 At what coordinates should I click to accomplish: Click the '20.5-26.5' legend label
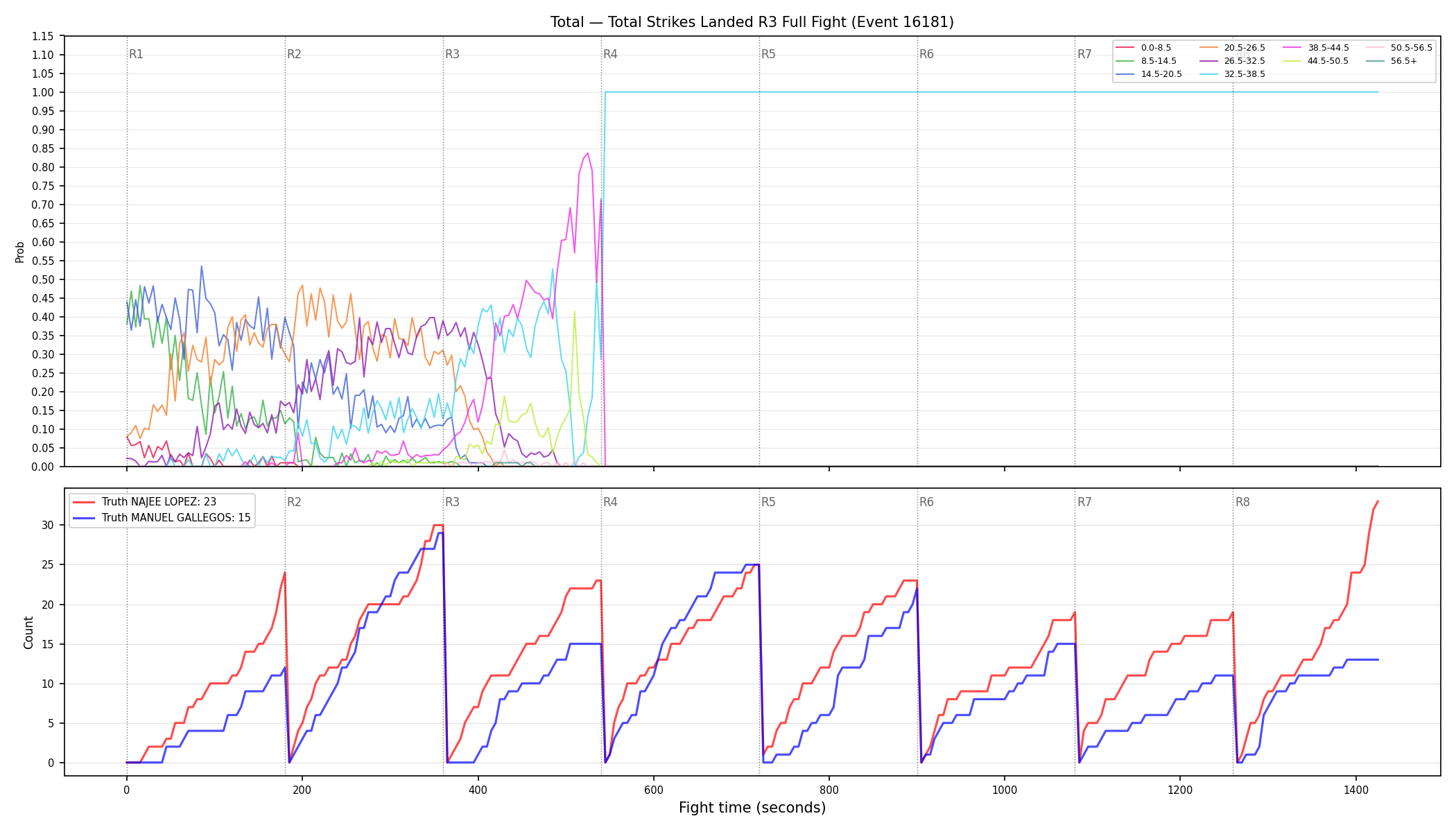[x=1245, y=48]
